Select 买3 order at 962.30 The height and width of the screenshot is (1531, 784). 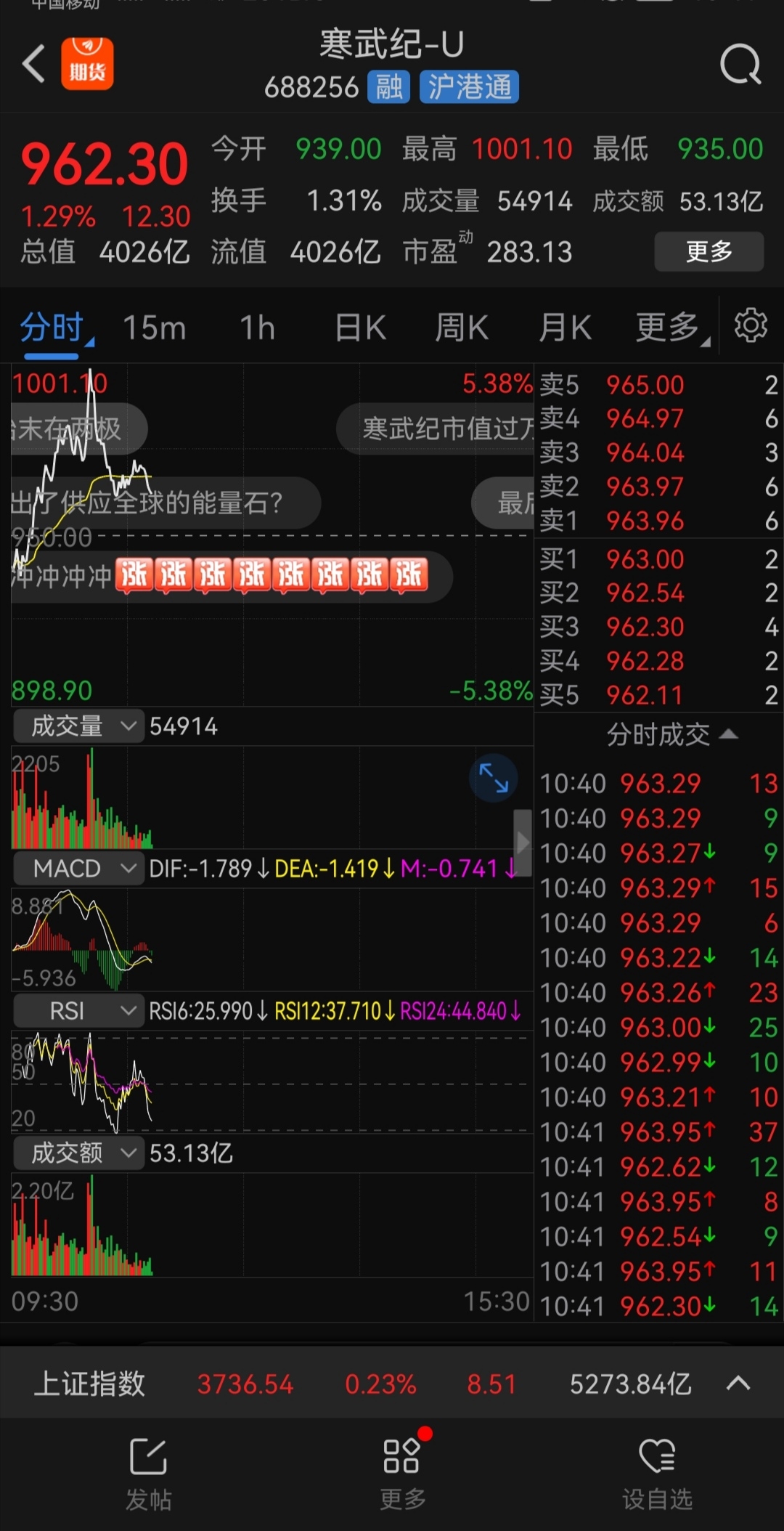click(658, 627)
